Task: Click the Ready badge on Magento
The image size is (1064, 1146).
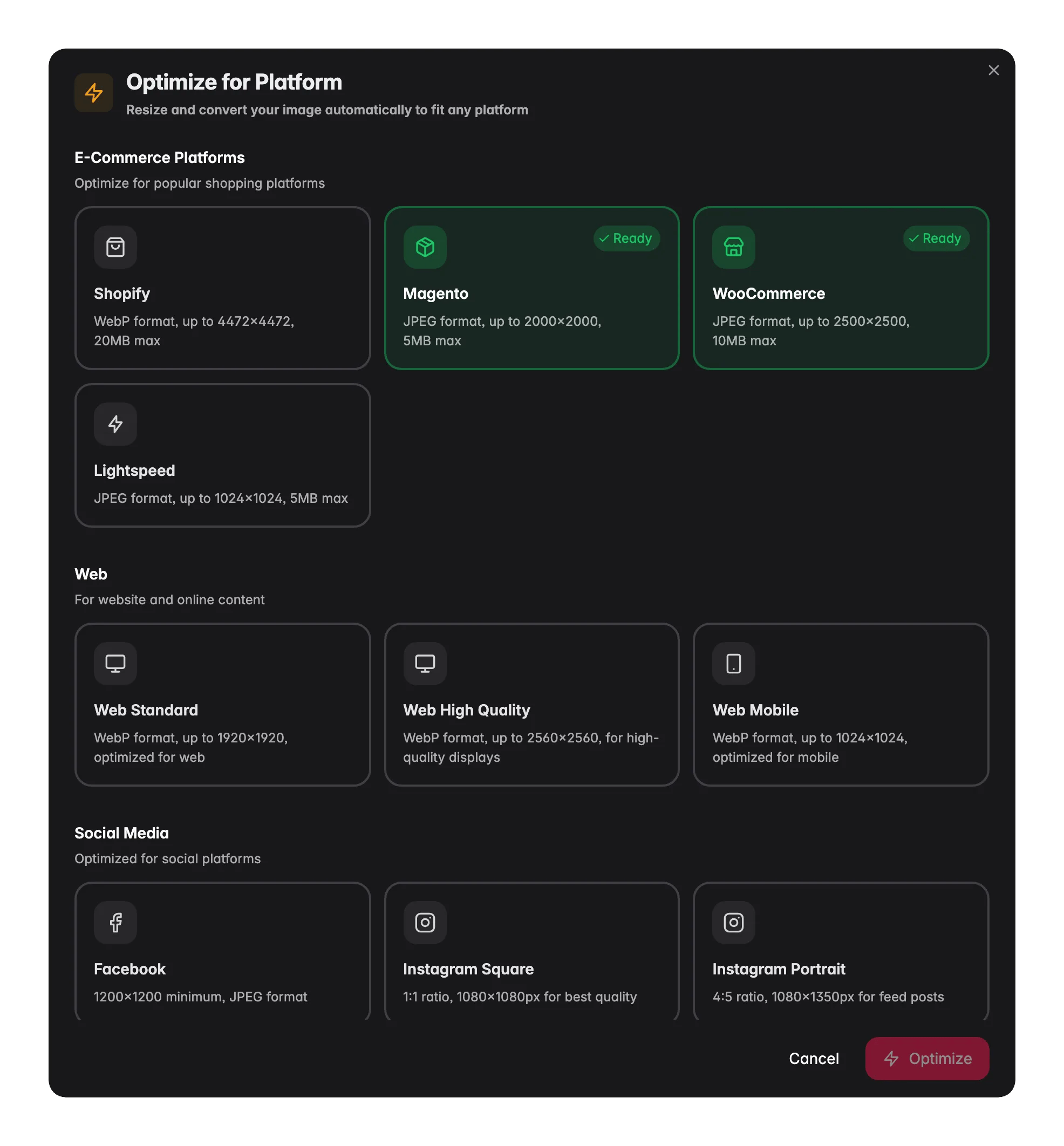Action: coord(626,238)
